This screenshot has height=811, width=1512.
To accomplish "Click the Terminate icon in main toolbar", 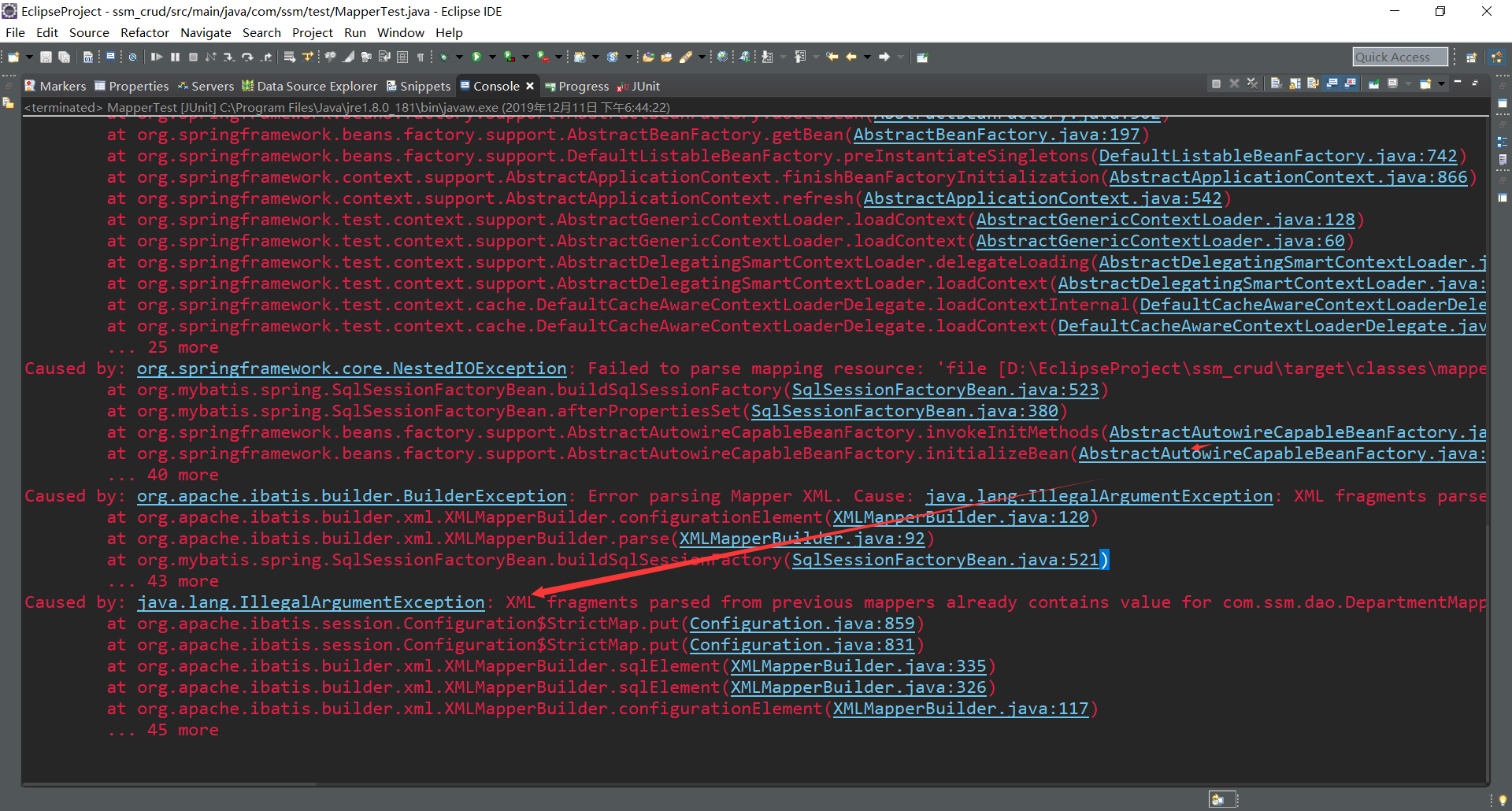I will point(193,57).
